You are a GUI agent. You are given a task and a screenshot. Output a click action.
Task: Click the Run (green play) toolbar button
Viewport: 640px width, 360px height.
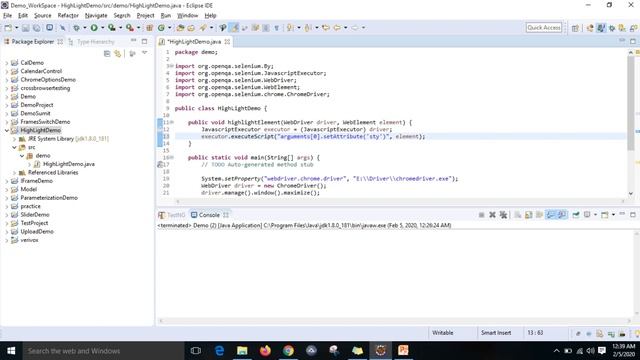click(94, 28)
